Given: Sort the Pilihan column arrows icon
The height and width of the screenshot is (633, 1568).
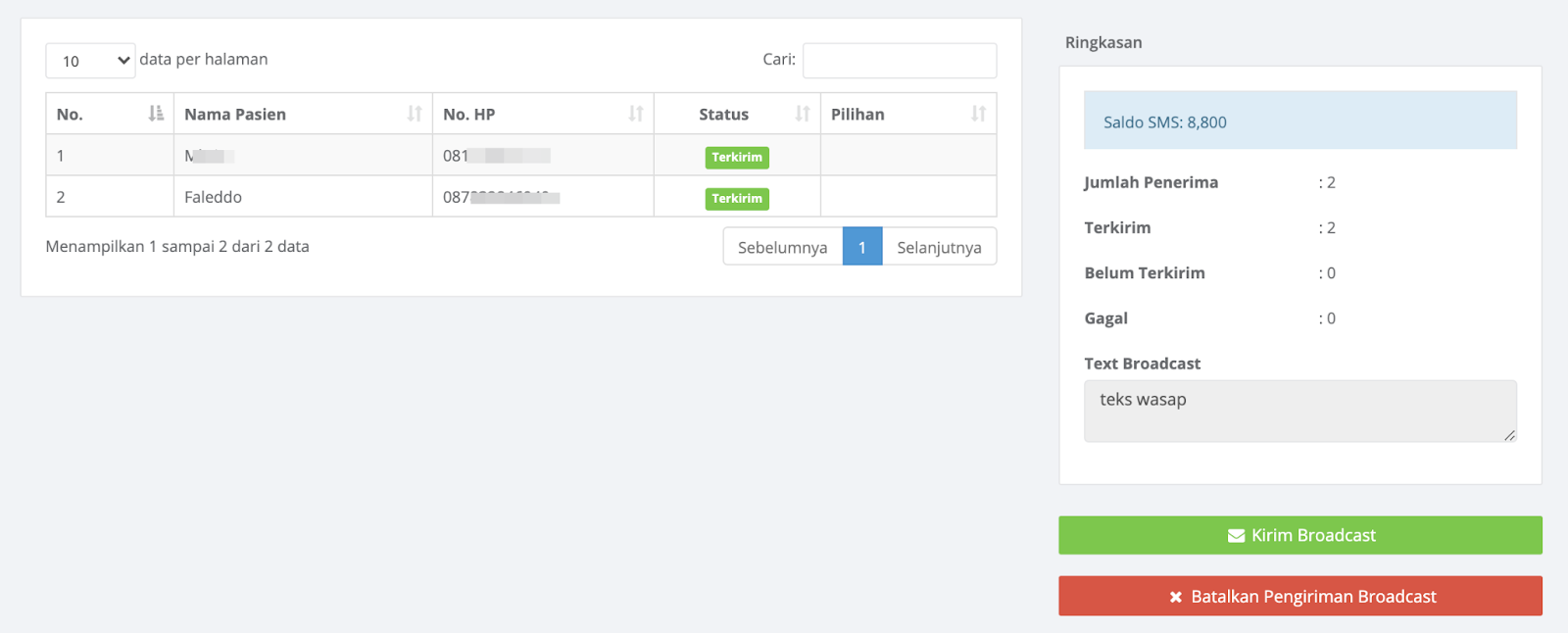Looking at the screenshot, I should click(978, 114).
